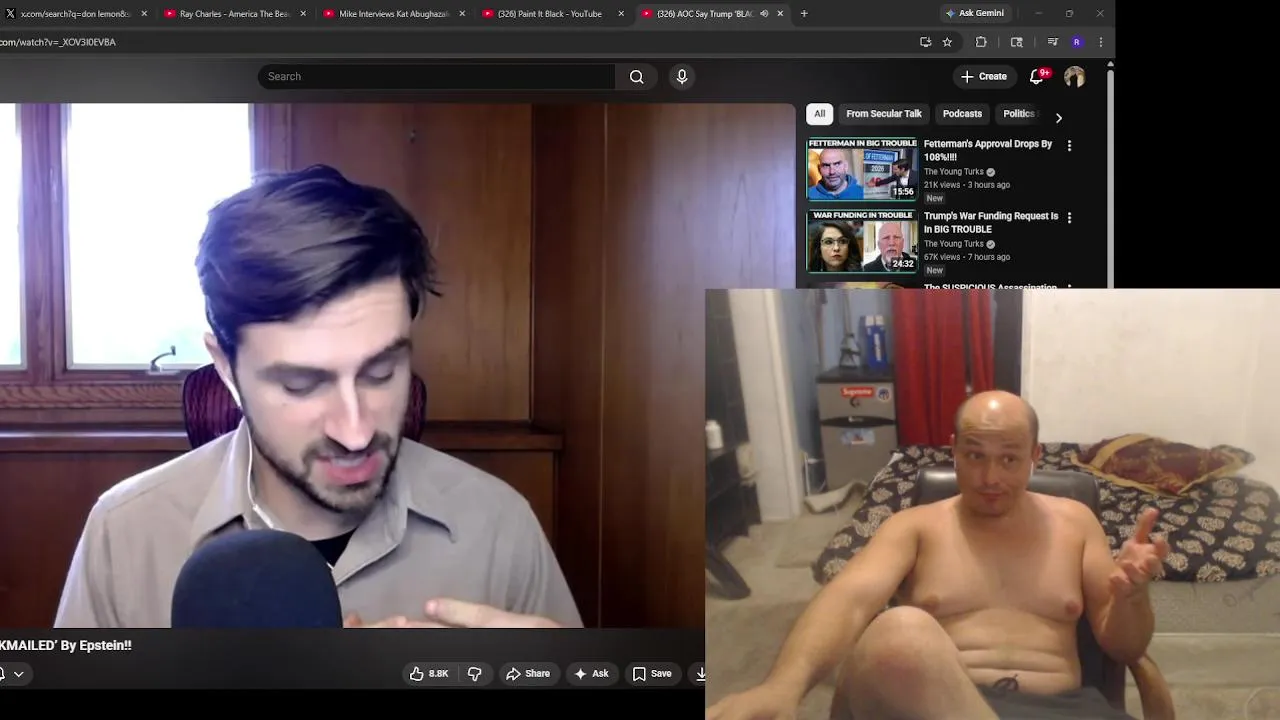
Task: Share the video
Action: (x=528, y=674)
